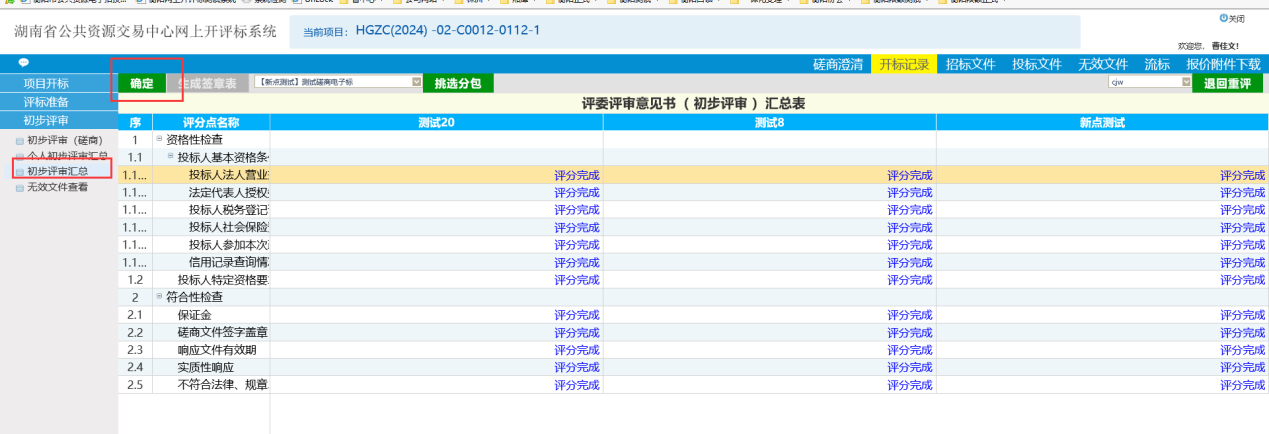Image resolution: width=1269 pixels, height=434 pixels.
Task: Open the 磋商澄清 tab
Action: [x=838, y=64]
